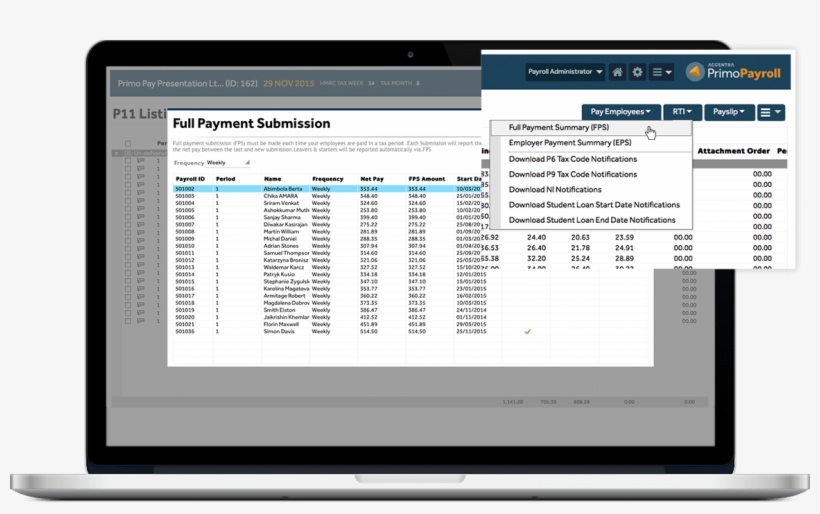
Task: Sort by Name column header
Action: coord(272,179)
